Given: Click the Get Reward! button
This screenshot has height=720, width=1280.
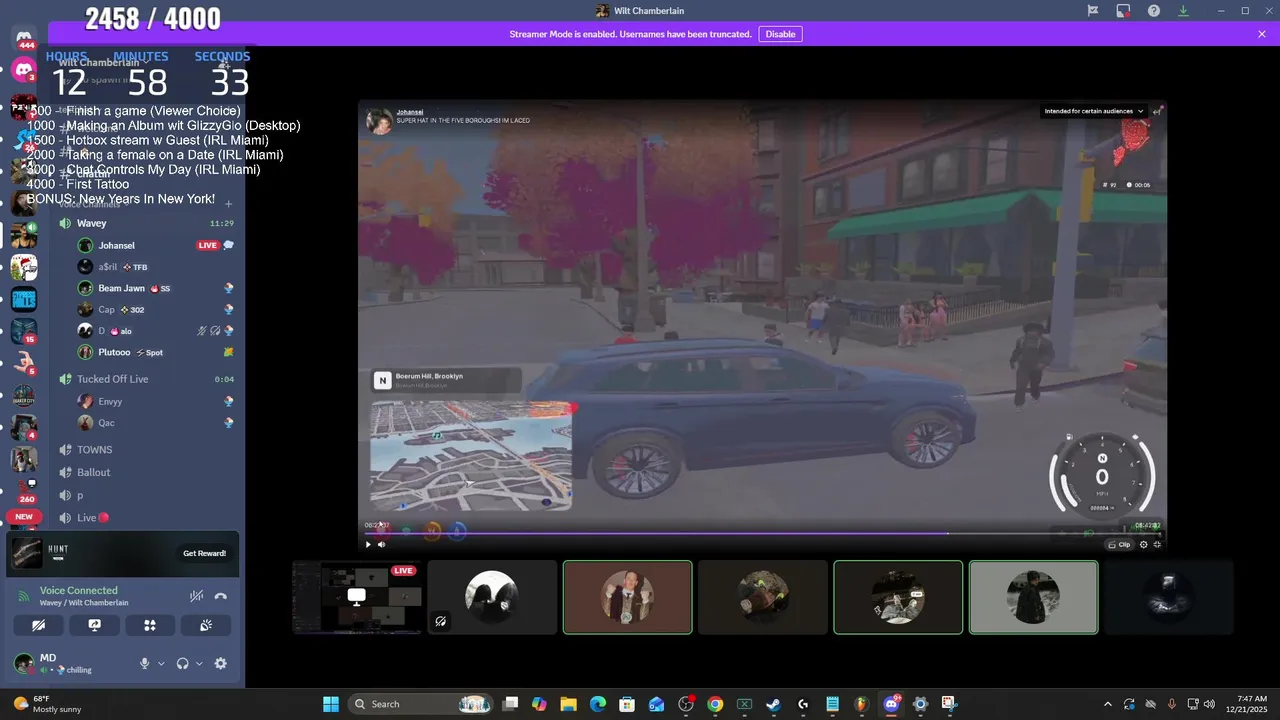Looking at the screenshot, I should click(x=204, y=553).
